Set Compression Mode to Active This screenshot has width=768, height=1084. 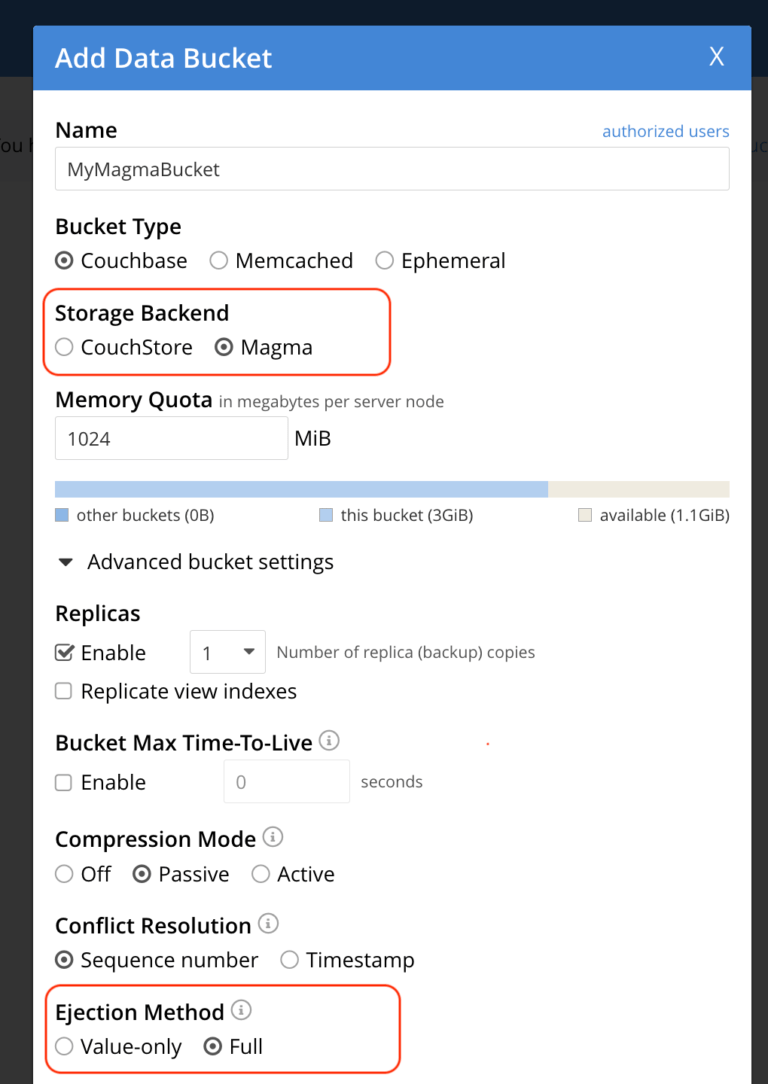[259, 873]
